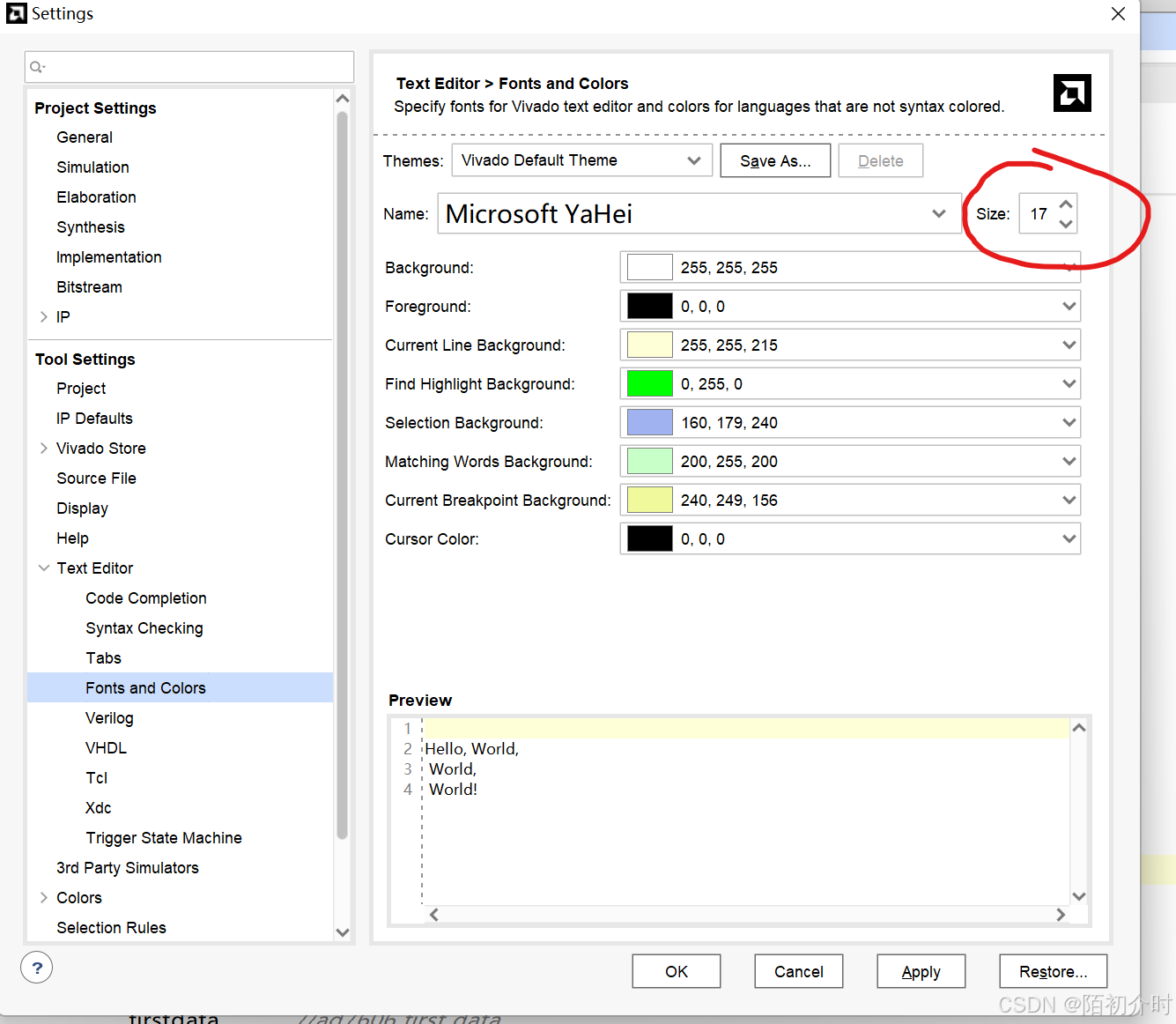The height and width of the screenshot is (1024, 1176).
Task: Close the Settings dialog window
Action: 1118,14
